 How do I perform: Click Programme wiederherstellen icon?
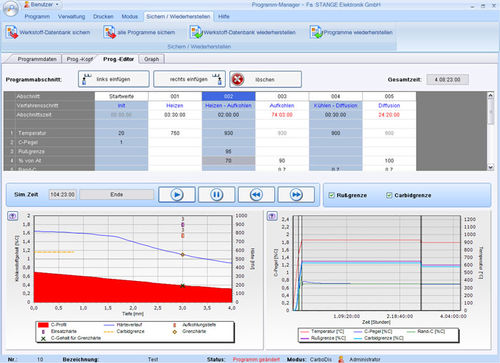click(x=316, y=32)
